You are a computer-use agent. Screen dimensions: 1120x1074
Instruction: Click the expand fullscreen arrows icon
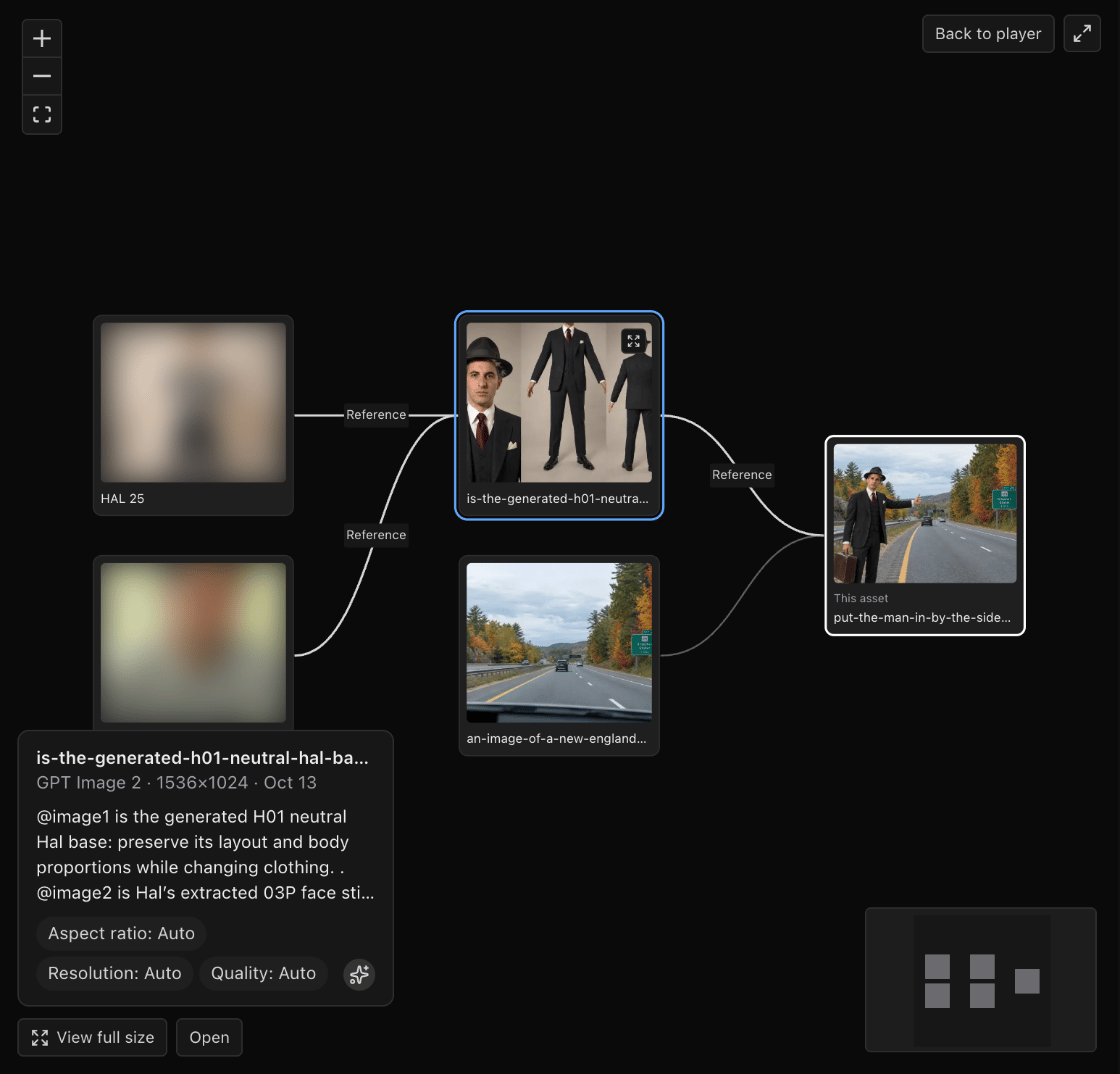[1082, 34]
